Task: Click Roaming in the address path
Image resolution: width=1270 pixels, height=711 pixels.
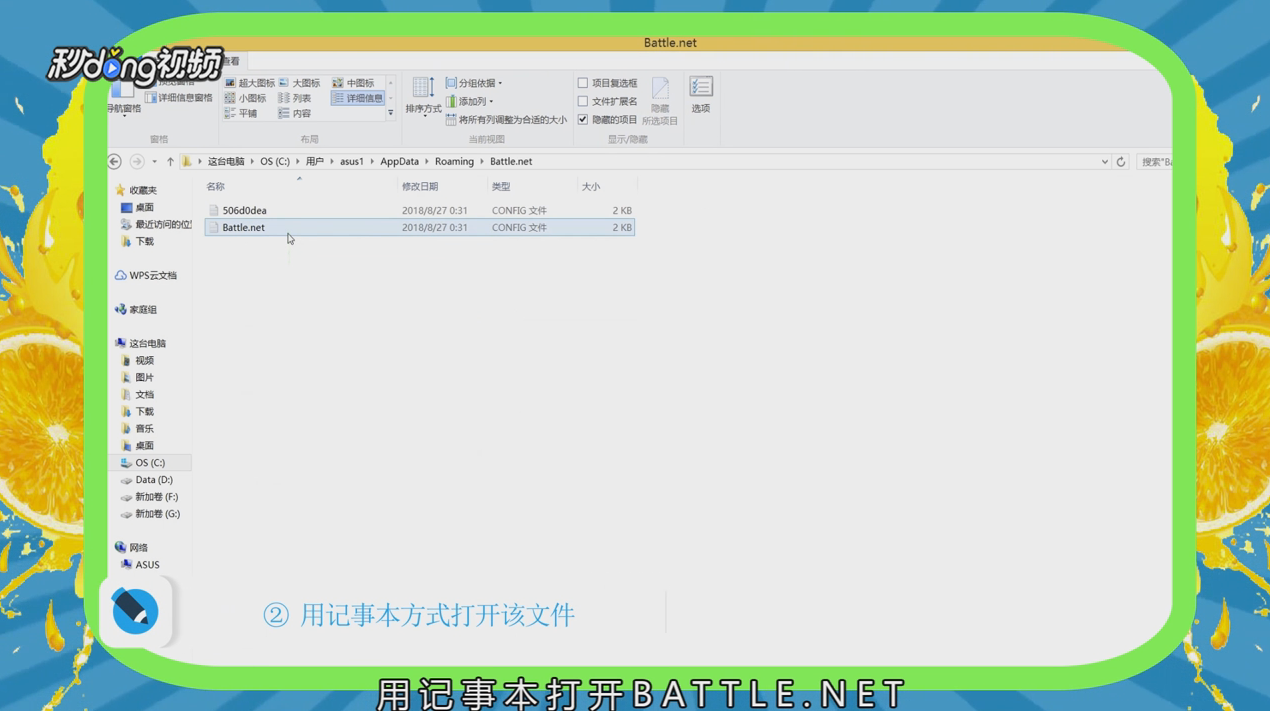Action: (x=454, y=161)
